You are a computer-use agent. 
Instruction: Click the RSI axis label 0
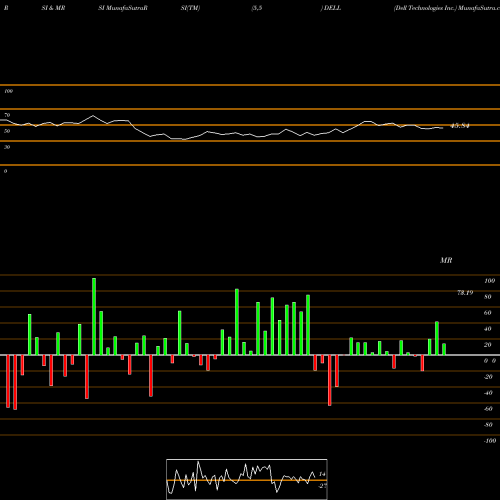point(5,171)
